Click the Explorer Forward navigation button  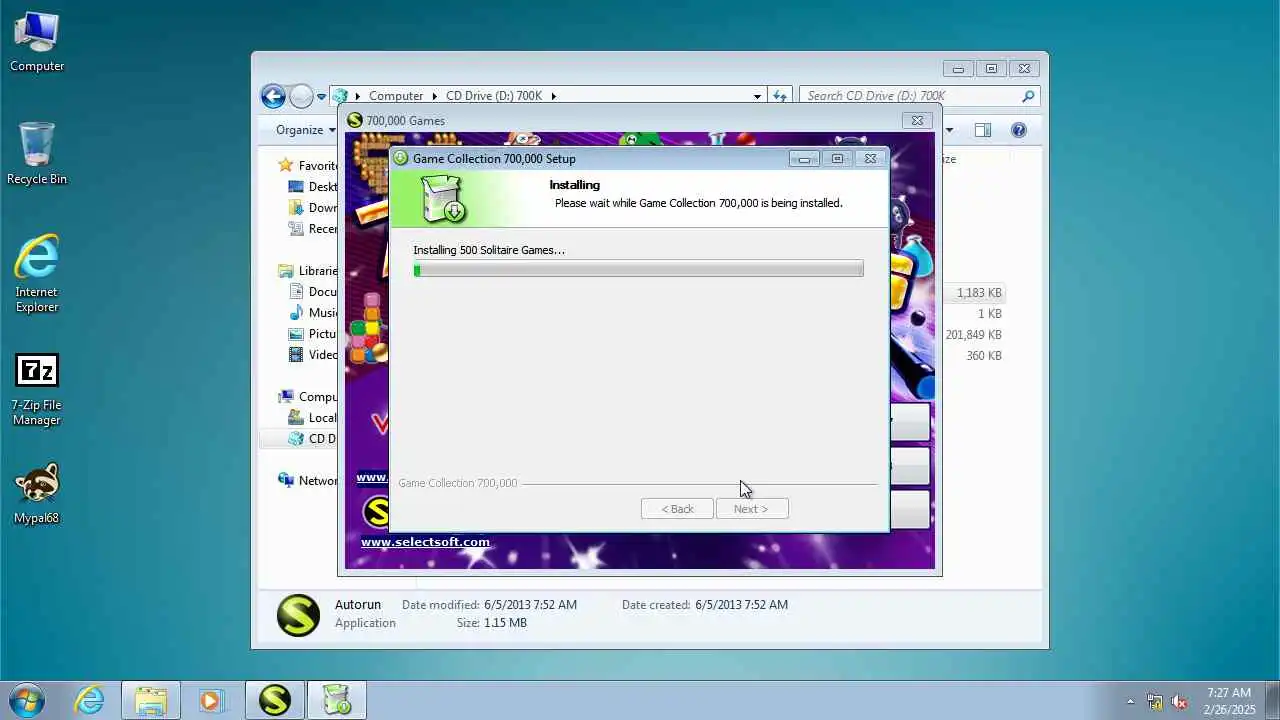[301, 96]
